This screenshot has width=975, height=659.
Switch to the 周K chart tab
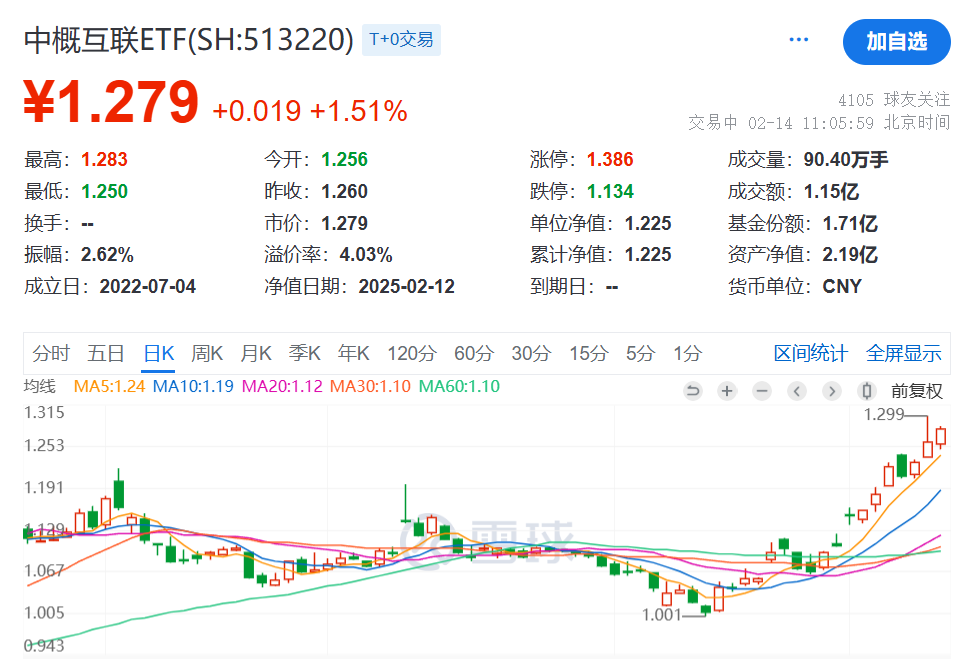207,354
